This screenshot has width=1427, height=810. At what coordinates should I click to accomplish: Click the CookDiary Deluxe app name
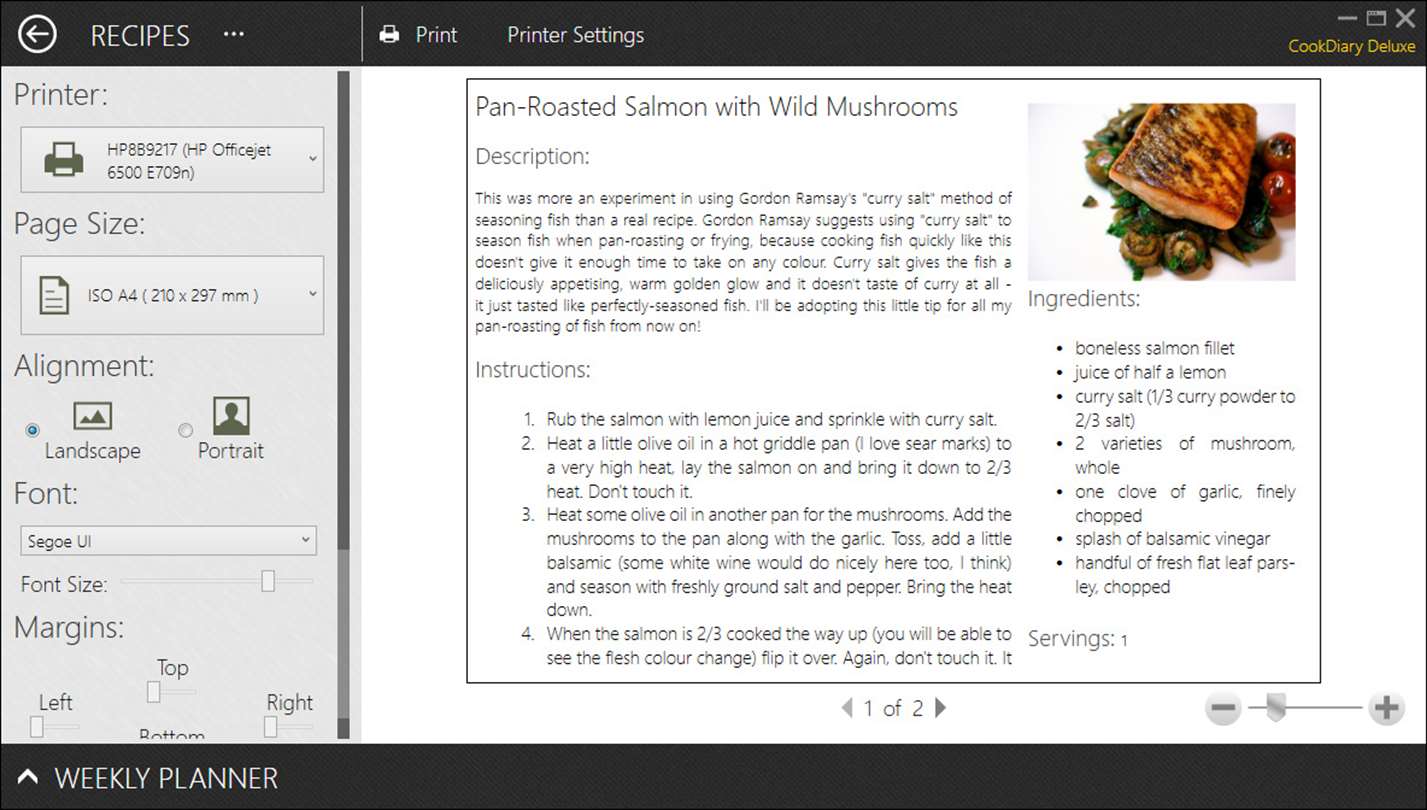tap(1351, 46)
